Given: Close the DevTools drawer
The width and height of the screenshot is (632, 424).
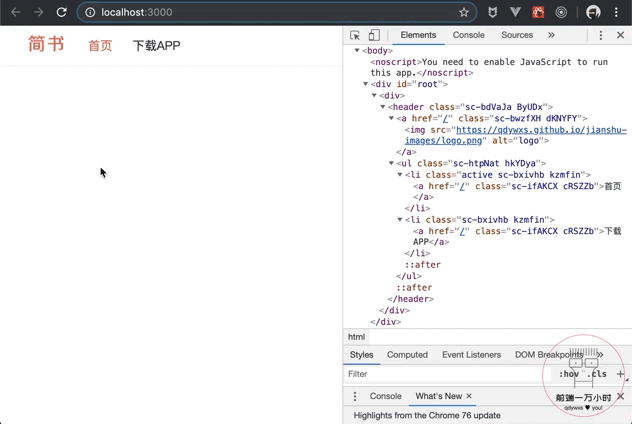Looking at the screenshot, I should 621,396.
